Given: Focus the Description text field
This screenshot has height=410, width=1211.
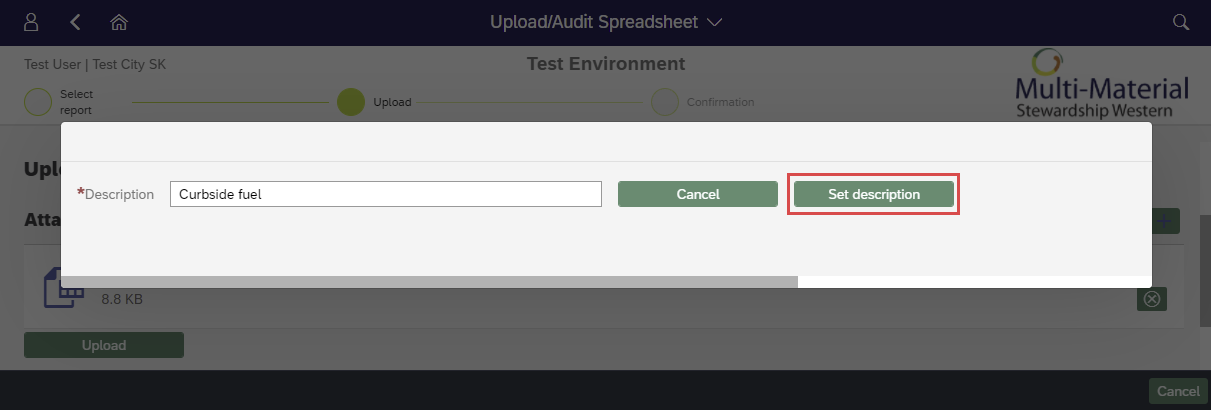Looking at the screenshot, I should point(386,194).
